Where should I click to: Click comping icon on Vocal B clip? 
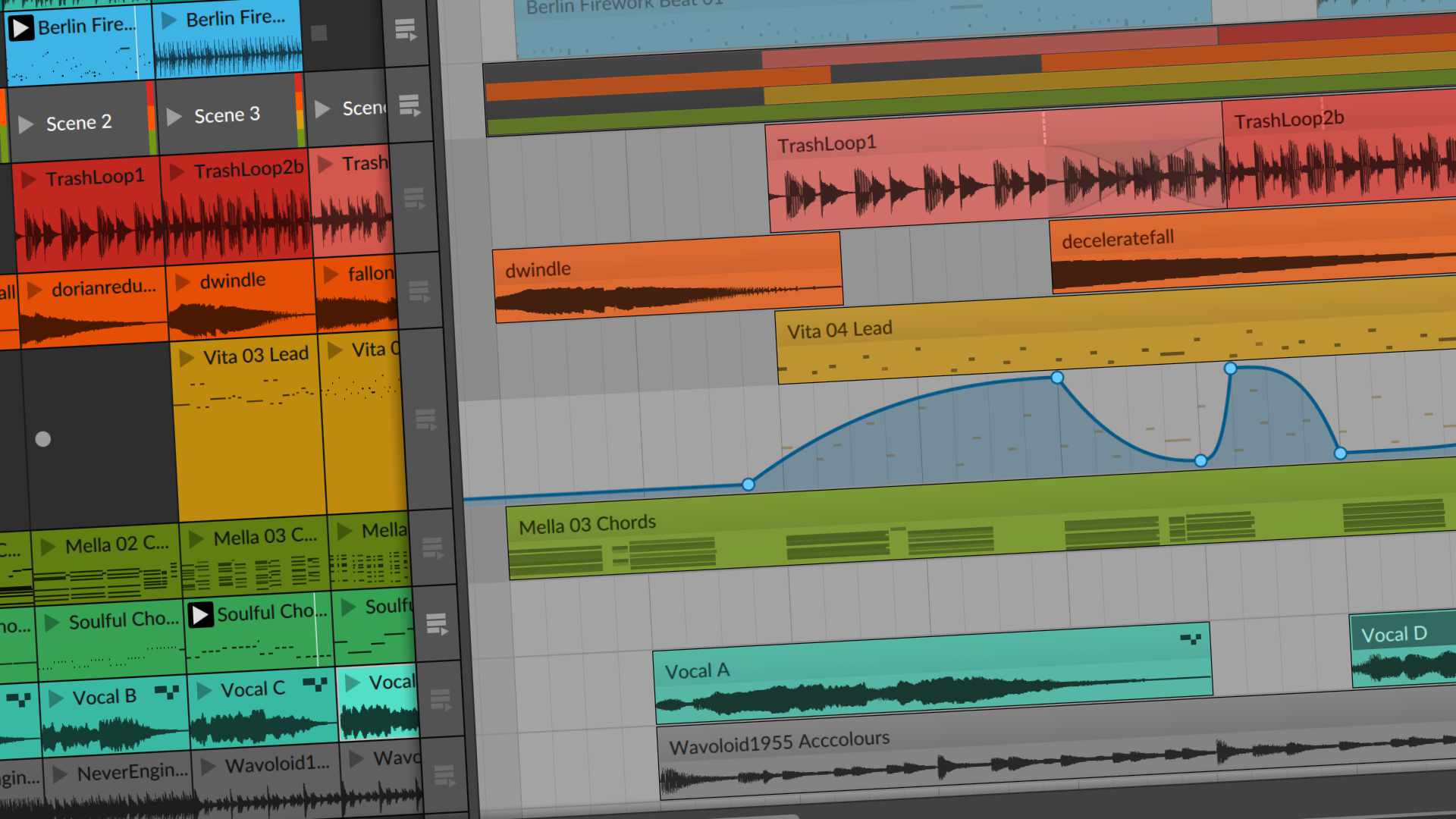point(167,692)
